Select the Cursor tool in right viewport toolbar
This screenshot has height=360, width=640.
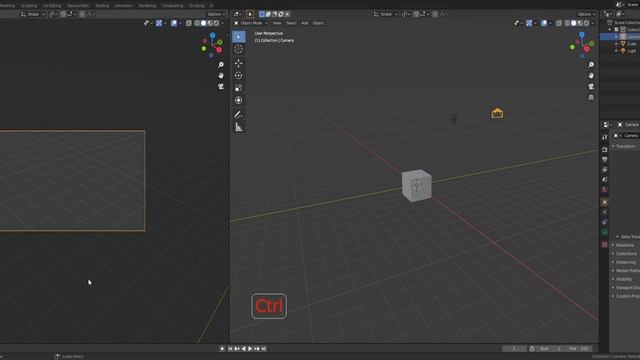[x=239, y=49]
